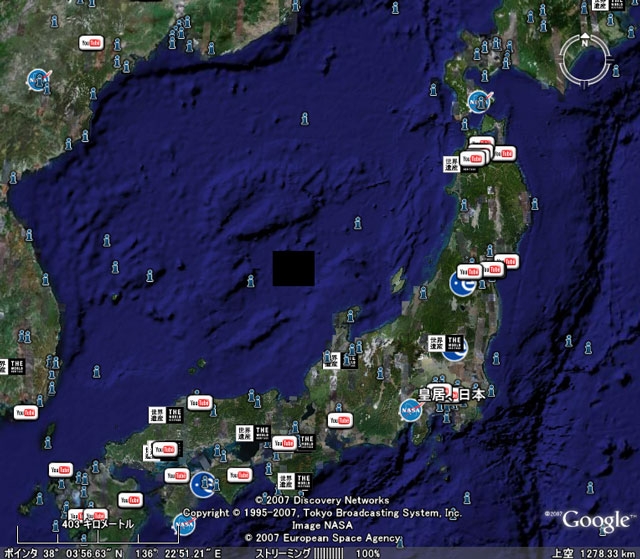This screenshot has width=640, height=559.
Task: Select the World Heritage marker at the far-left edge
Action: [x=8, y=367]
